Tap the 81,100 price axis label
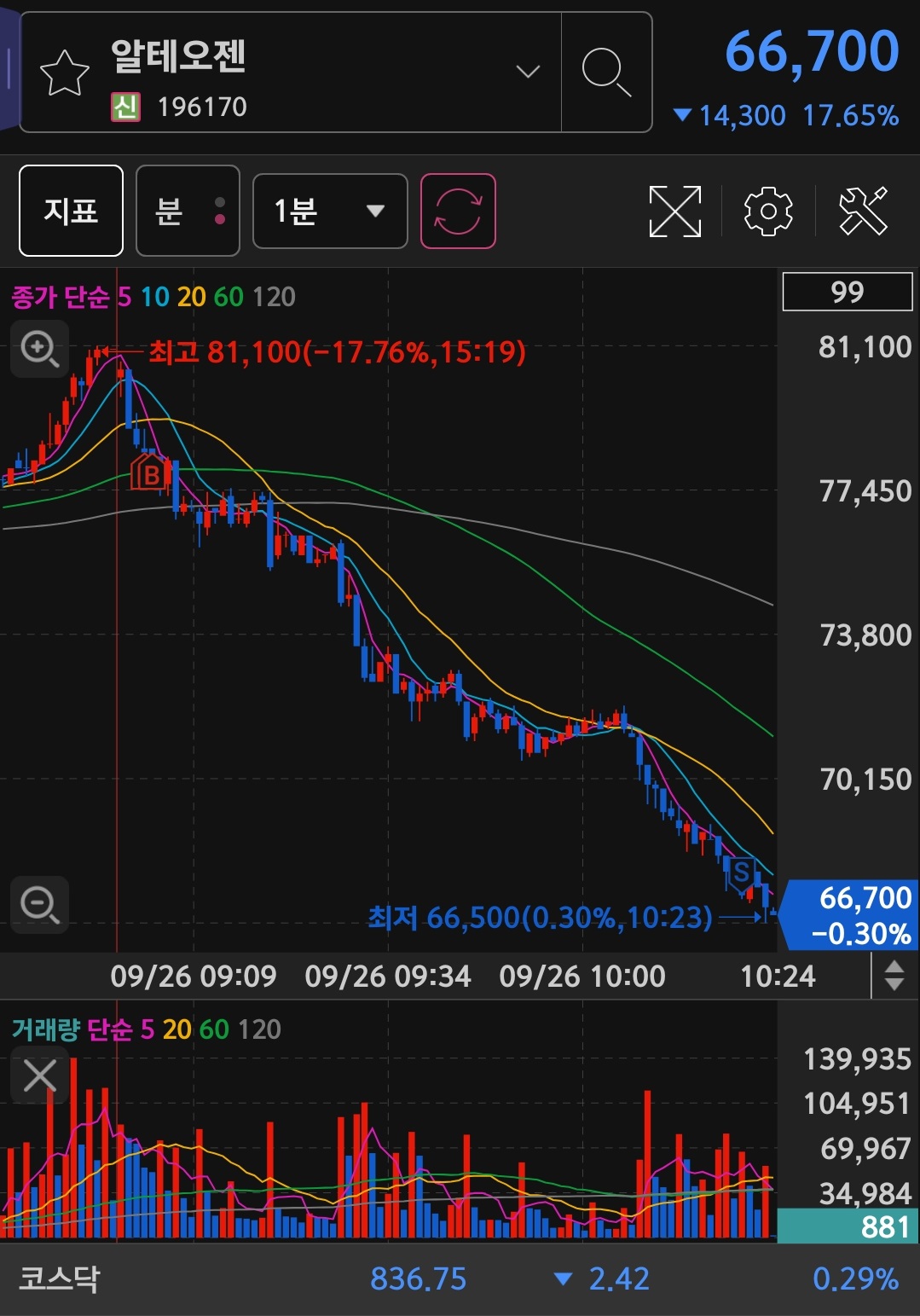The height and width of the screenshot is (1316, 920). pos(865,347)
